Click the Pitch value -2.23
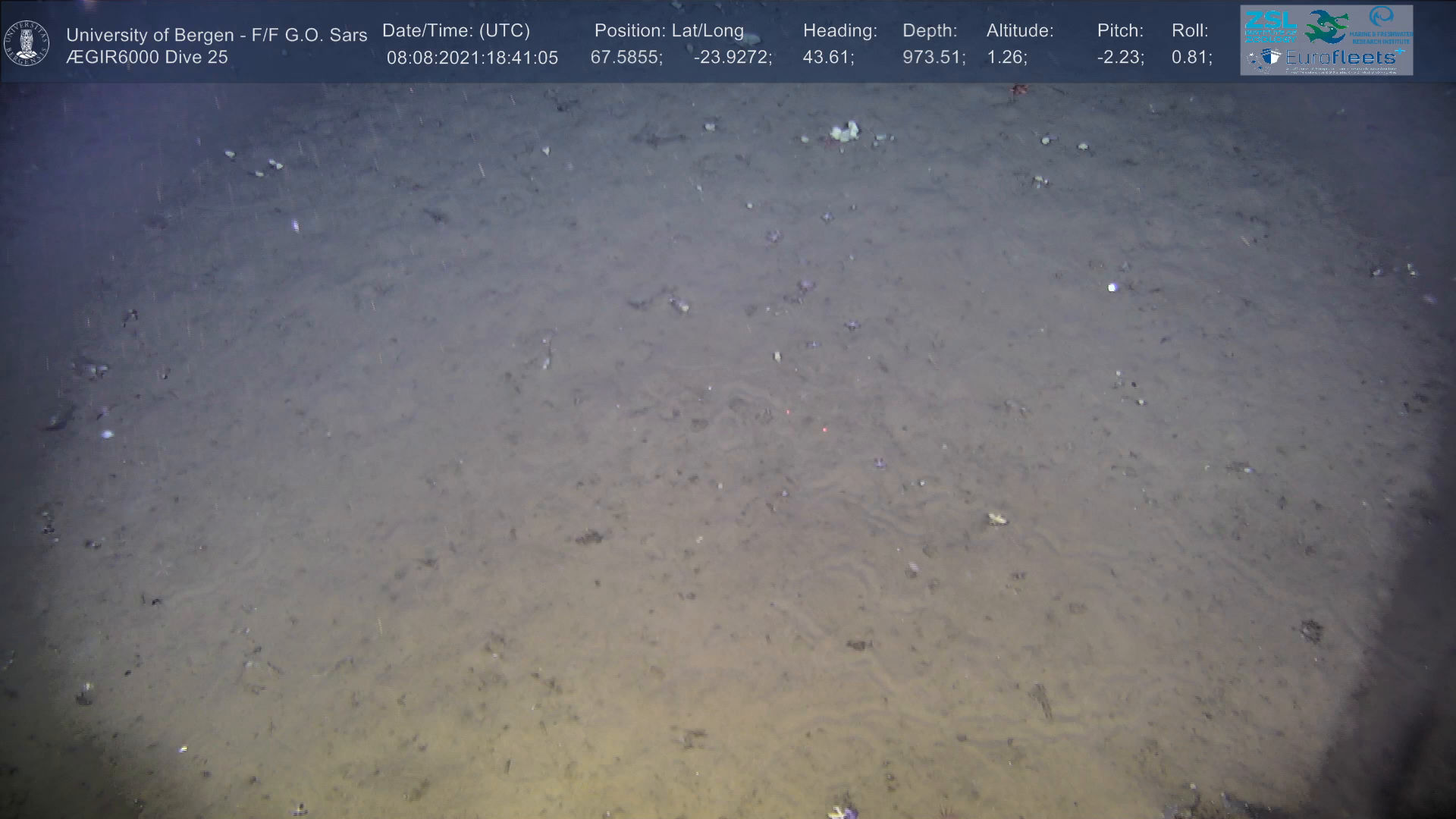Image resolution: width=1456 pixels, height=819 pixels. tap(1120, 58)
